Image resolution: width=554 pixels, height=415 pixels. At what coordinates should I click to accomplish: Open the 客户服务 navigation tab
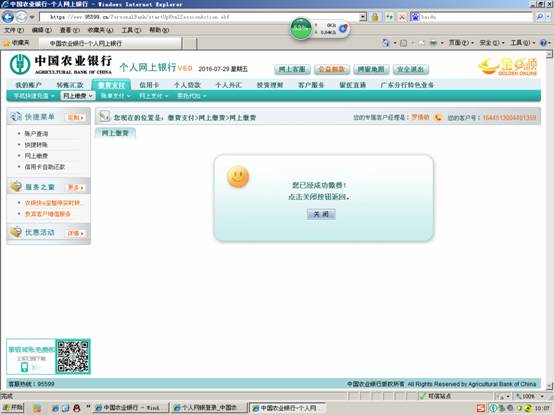[x=311, y=85]
